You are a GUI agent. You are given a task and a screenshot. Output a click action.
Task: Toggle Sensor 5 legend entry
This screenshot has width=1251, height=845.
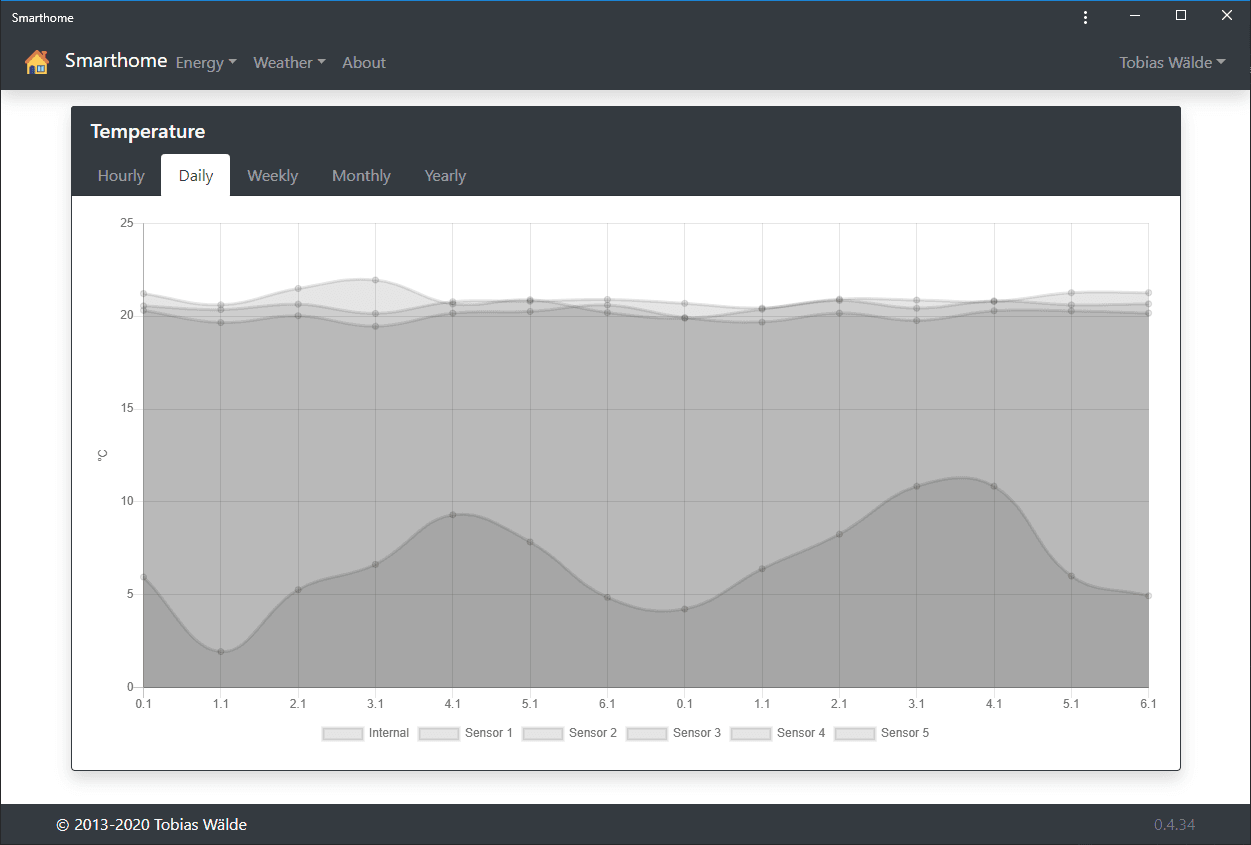882,733
